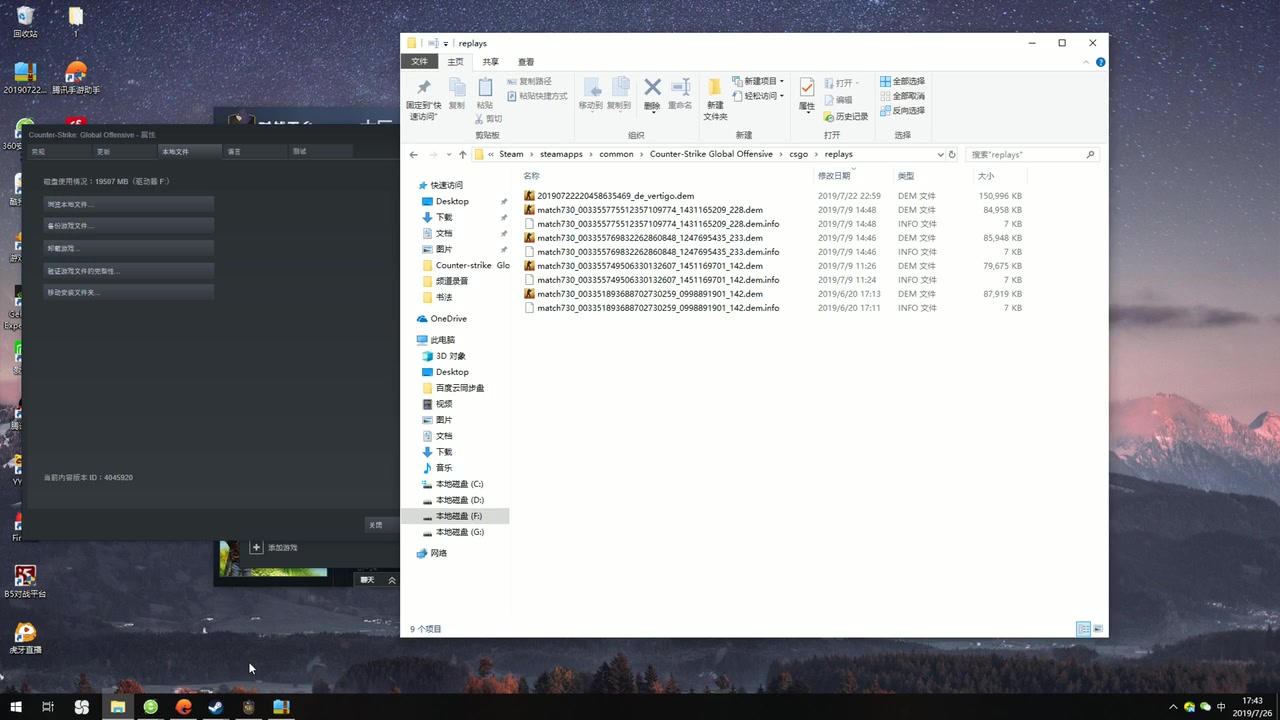The image size is (1280, 720).
Task: Select OneDrive in navigation pane
Action: click(448, 318)
